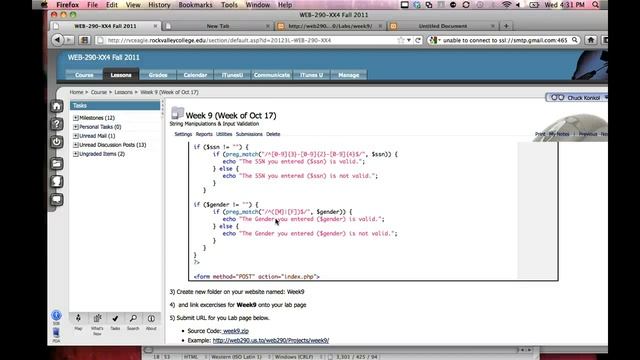The width and height of the screenshot is (640, 360).
Task: Open a new browser tab with plus button
Action: 506,26
